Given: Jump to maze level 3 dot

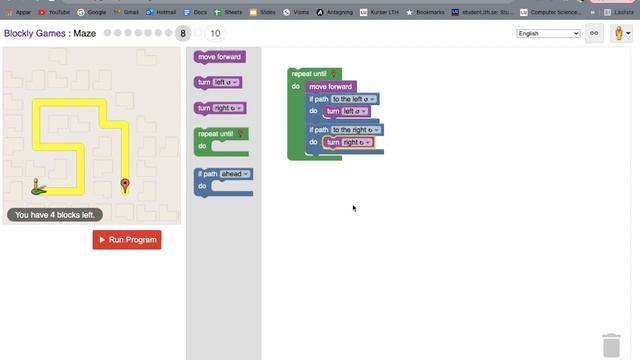Looking at the screenshot, I should coord(128,33).
